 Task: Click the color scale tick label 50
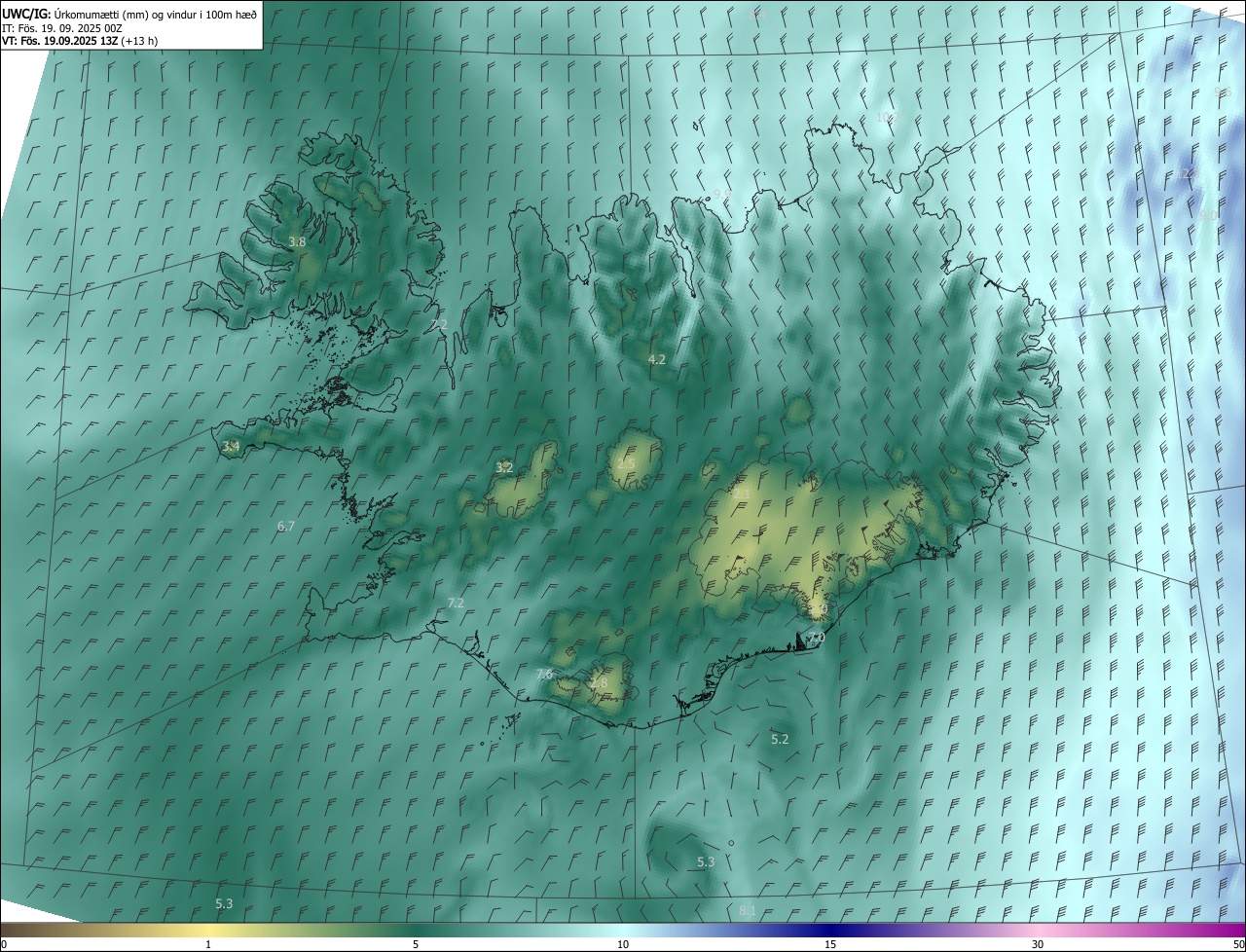[x=1238, y=944]
